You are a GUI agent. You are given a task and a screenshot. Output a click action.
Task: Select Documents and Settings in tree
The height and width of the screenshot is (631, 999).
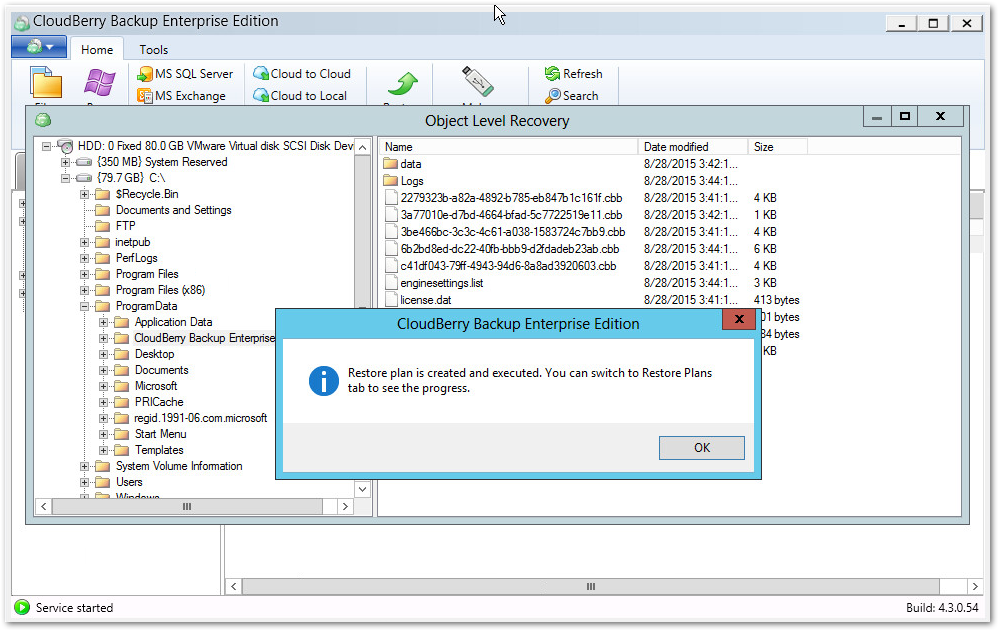[173, 210]
